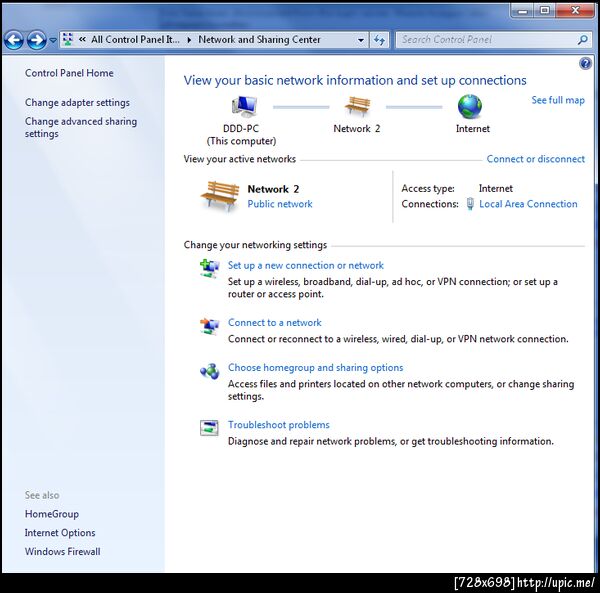Screen dimensions: 600x593
Task: Open Local Area Connection status
Action: (x=528, y=204)
